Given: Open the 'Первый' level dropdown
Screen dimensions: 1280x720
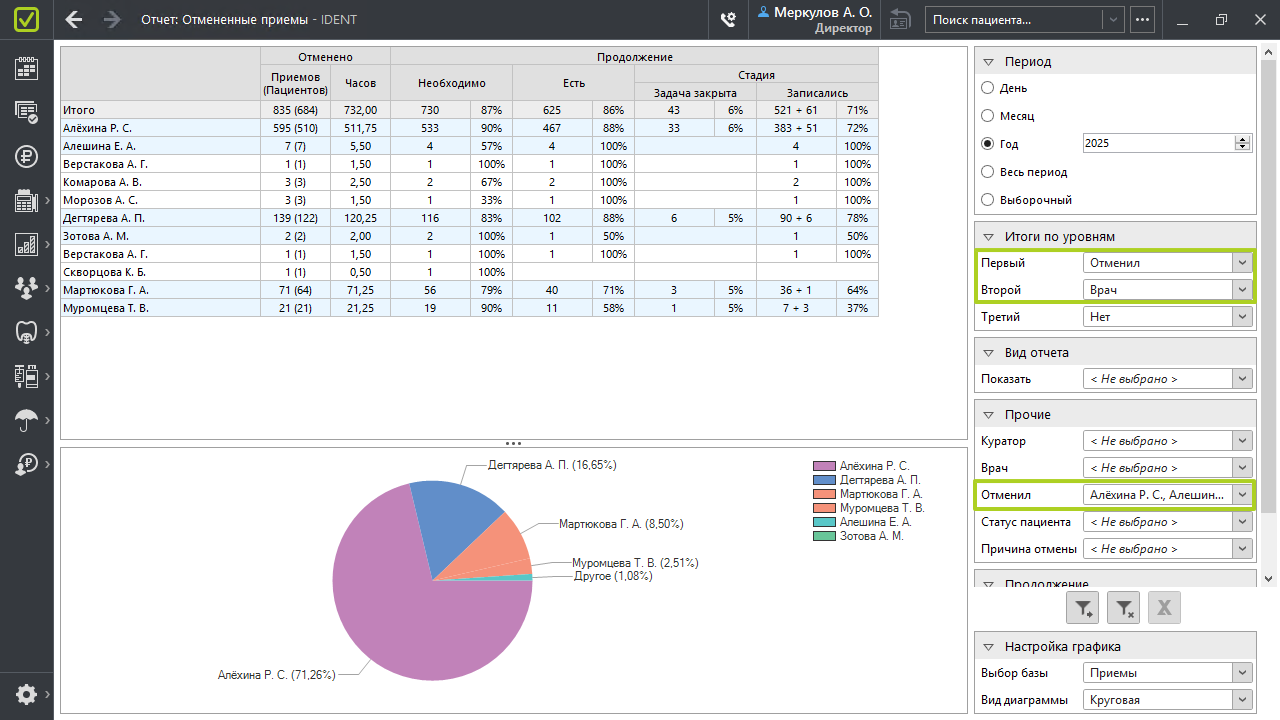Looking at the screenshot, I should pyautogui.click(x=1242, y=263).
